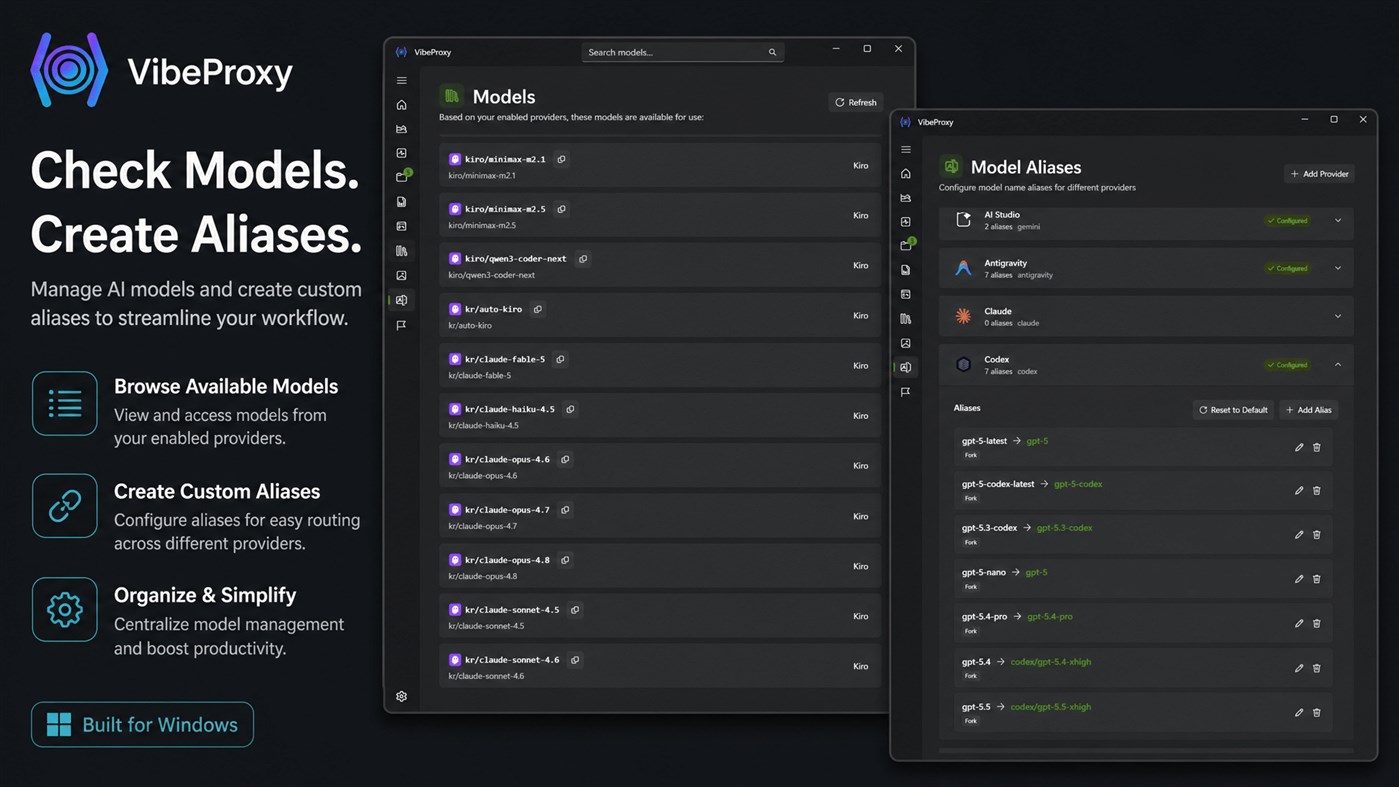Go to Home in Models window sidebar
Image resolution: width=1399 pixels, height=787 pixels.
[402, 105]
